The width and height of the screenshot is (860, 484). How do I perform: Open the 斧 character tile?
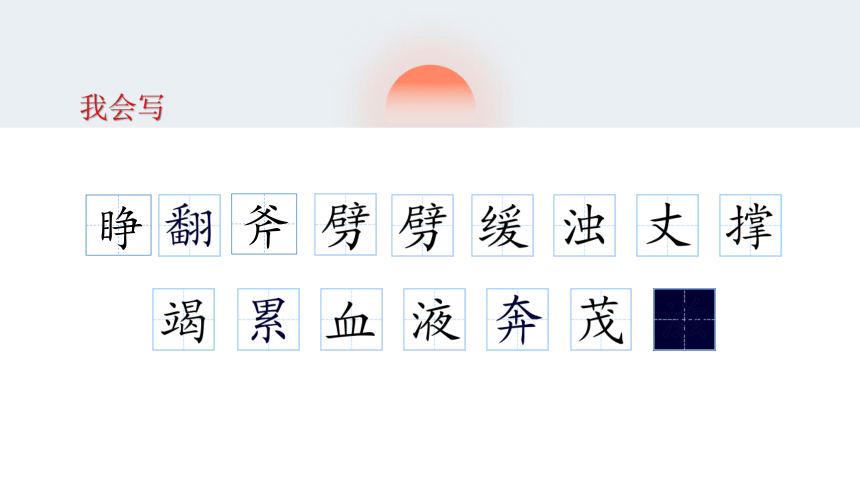(x=264, y=224)
